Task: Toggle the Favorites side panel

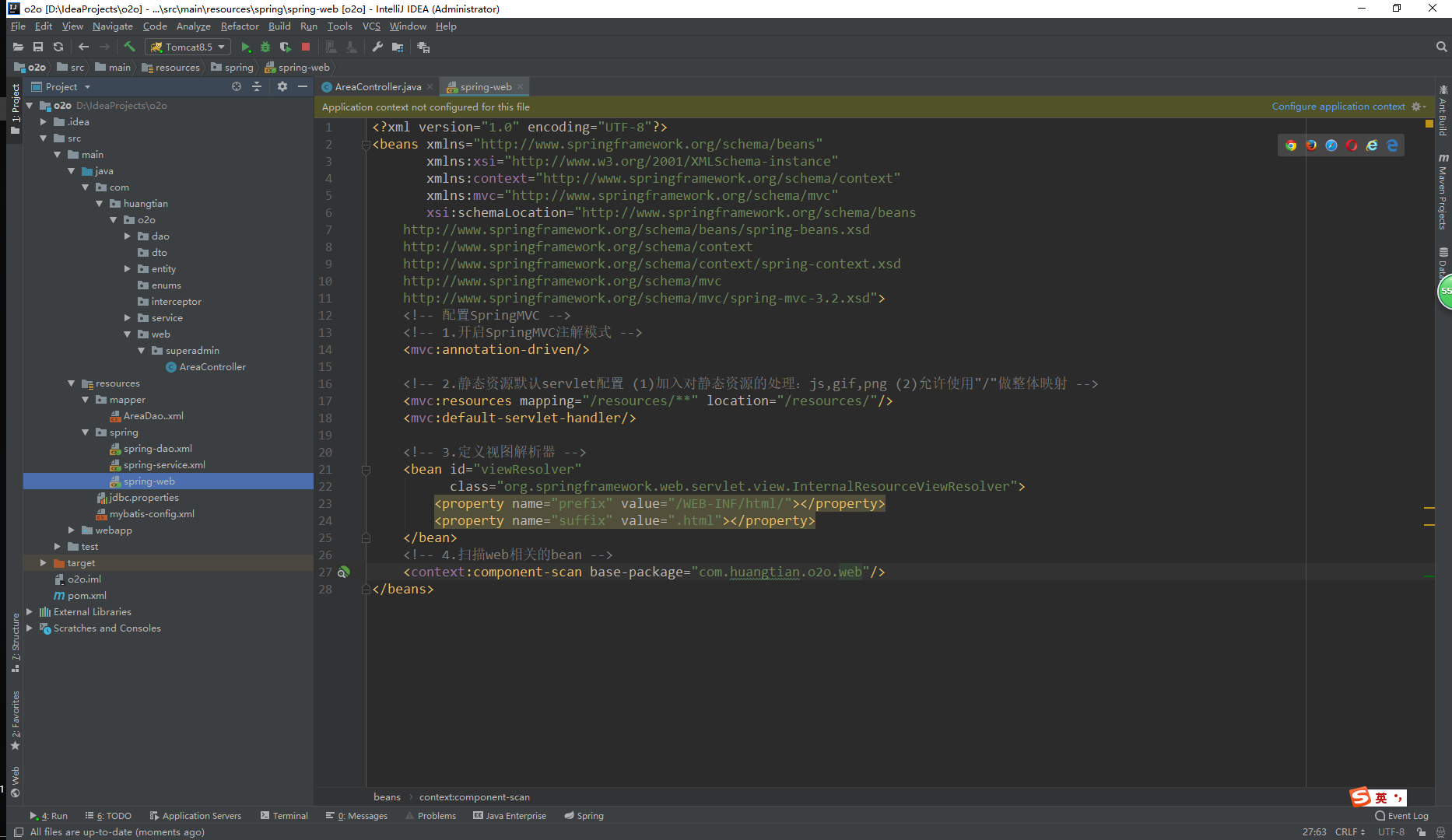Action: click(16, 720)
